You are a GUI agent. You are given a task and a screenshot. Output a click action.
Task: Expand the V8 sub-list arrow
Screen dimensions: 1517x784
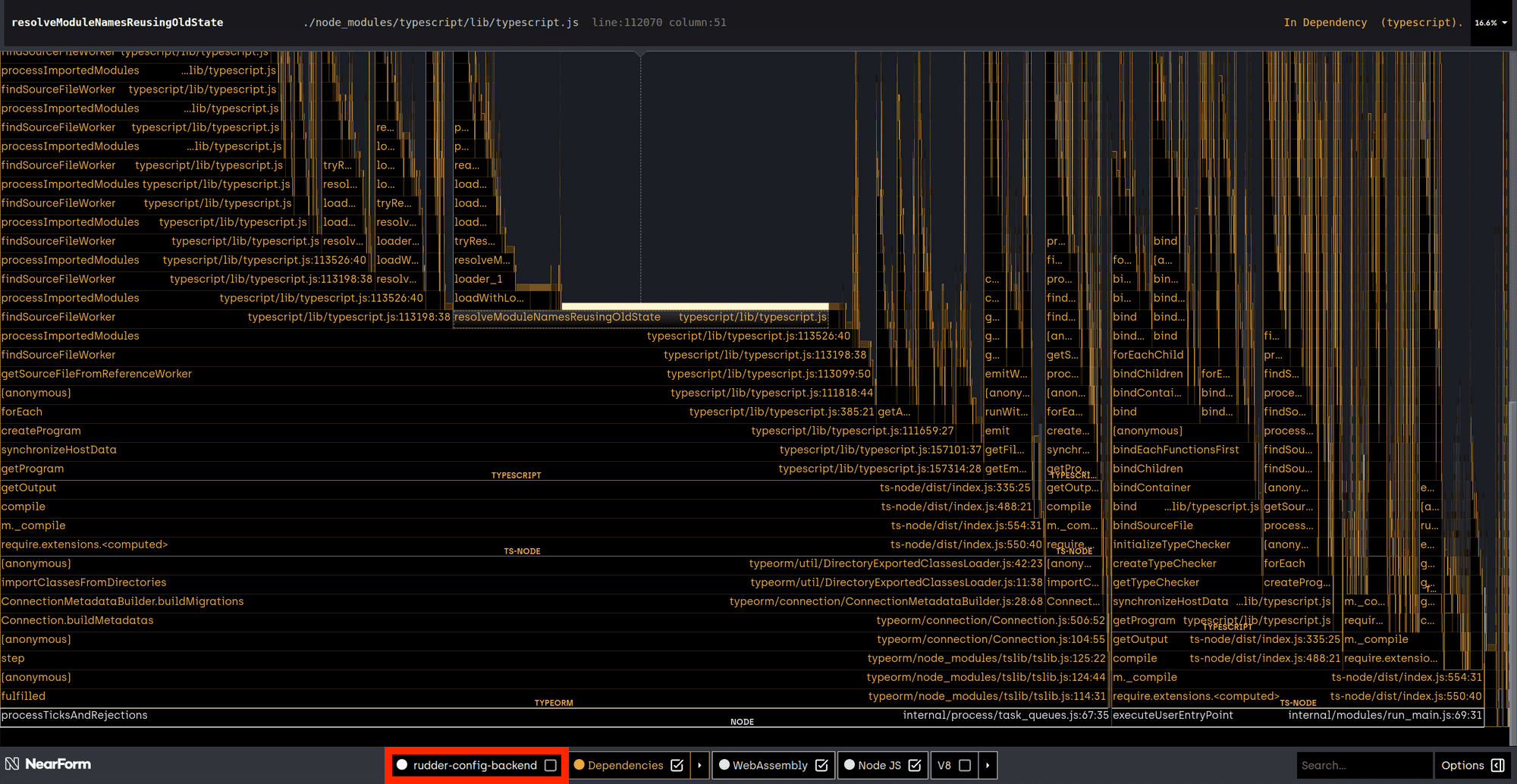pos(988,765)
